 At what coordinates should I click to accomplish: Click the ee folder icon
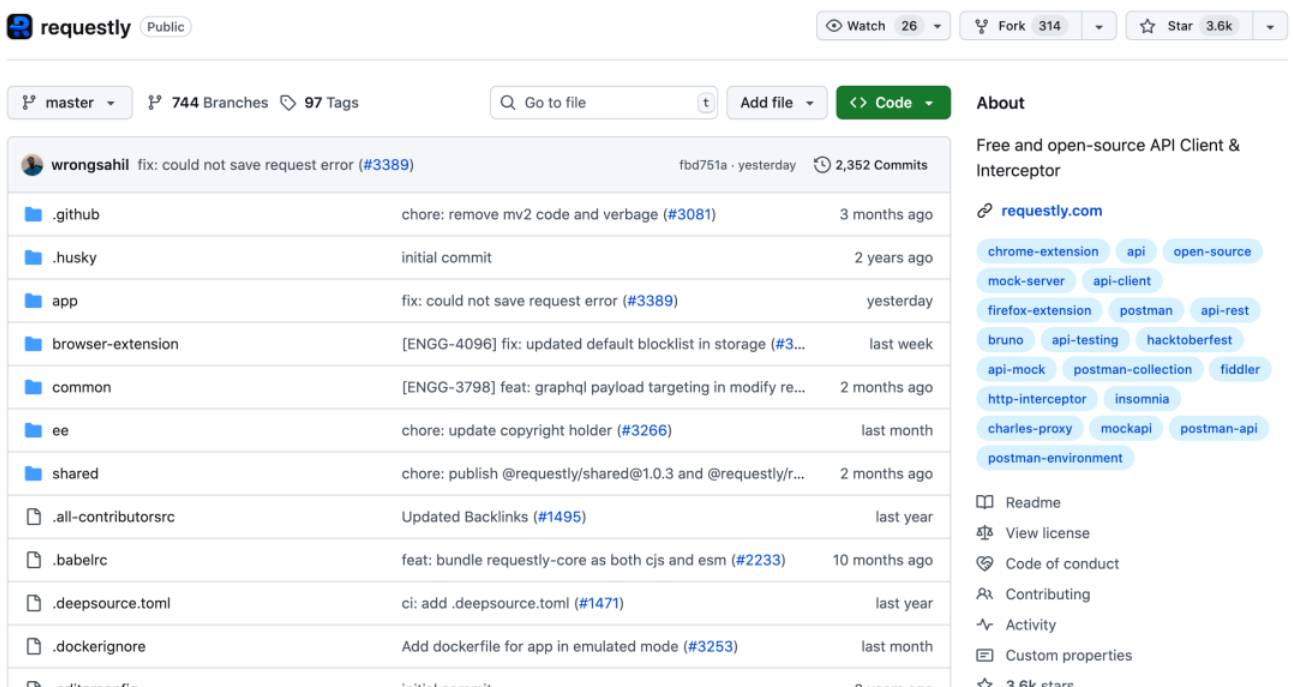[33, 430]
